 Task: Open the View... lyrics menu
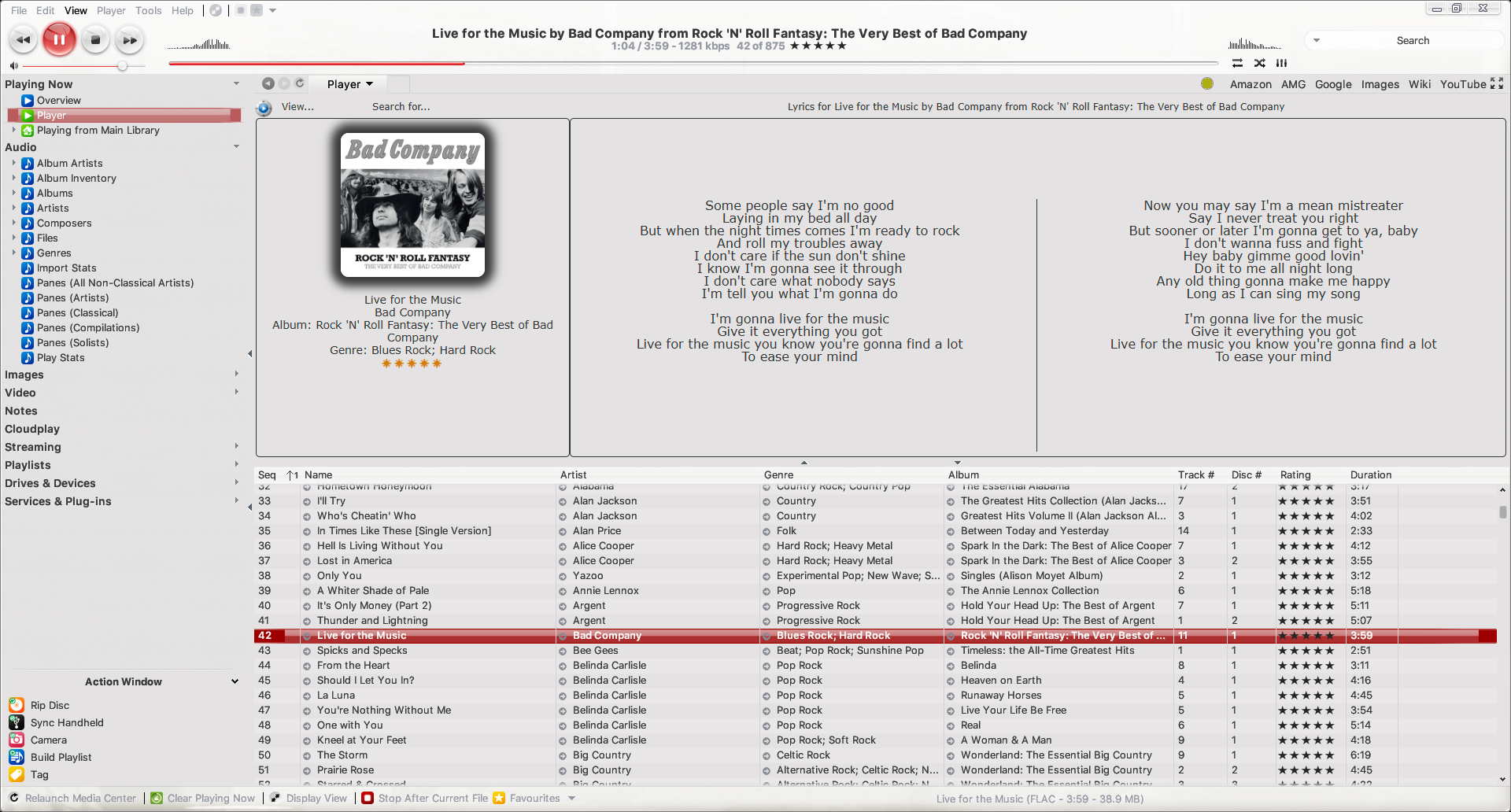[x=297, y=106]
